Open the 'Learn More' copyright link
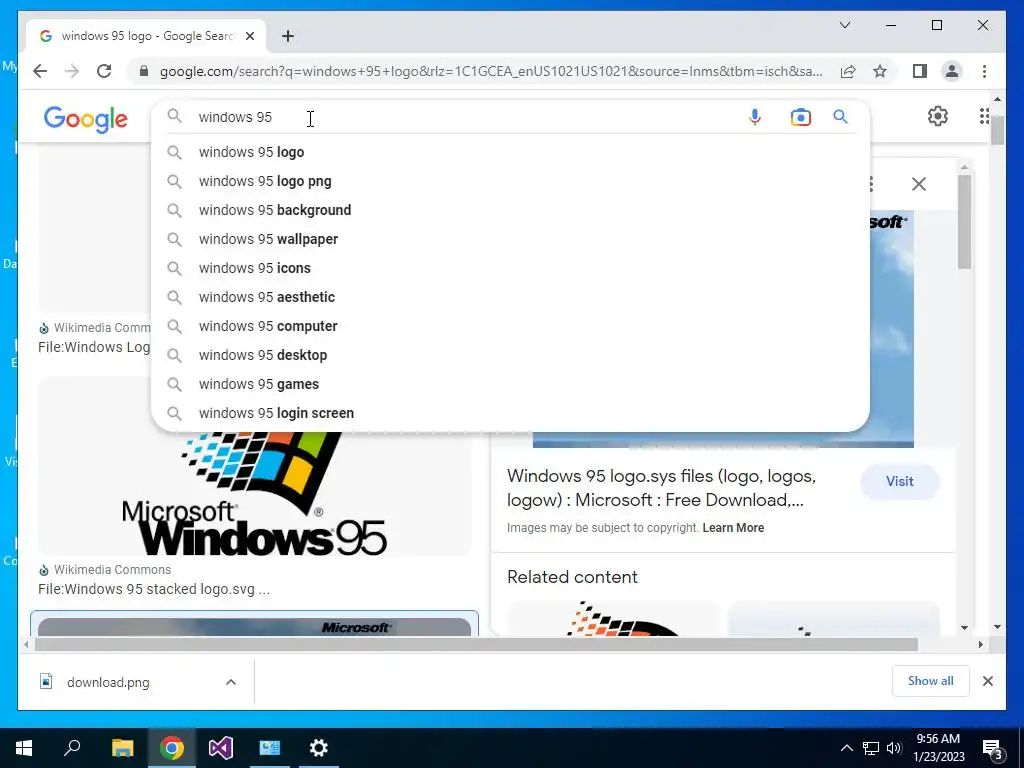 733,528
